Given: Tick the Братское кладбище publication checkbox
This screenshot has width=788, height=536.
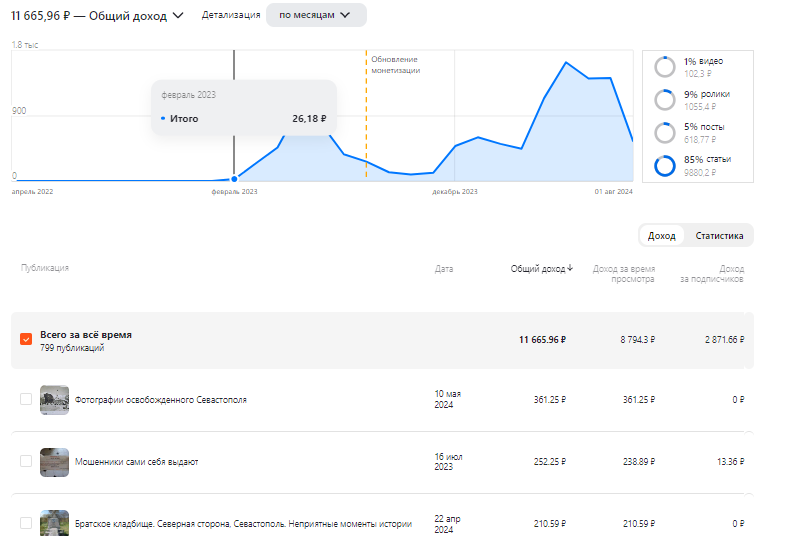Looking at the screenshot, I should pyautogui.click(x=26, y=522).
